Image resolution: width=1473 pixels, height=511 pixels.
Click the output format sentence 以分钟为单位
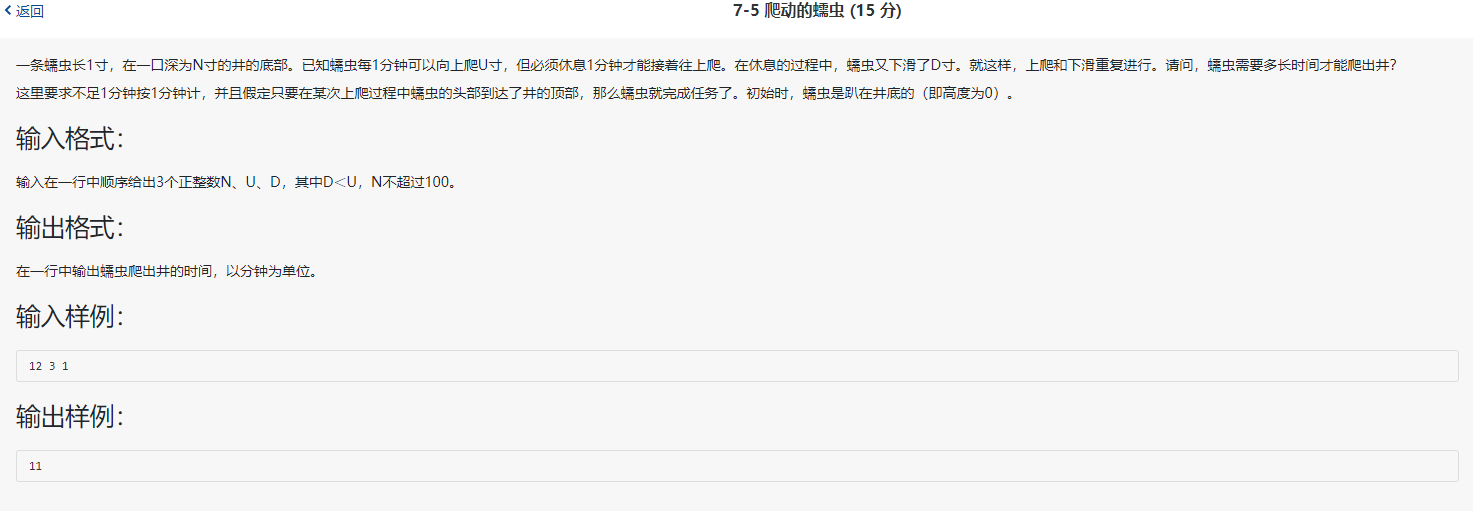click(x=167, y=271)
